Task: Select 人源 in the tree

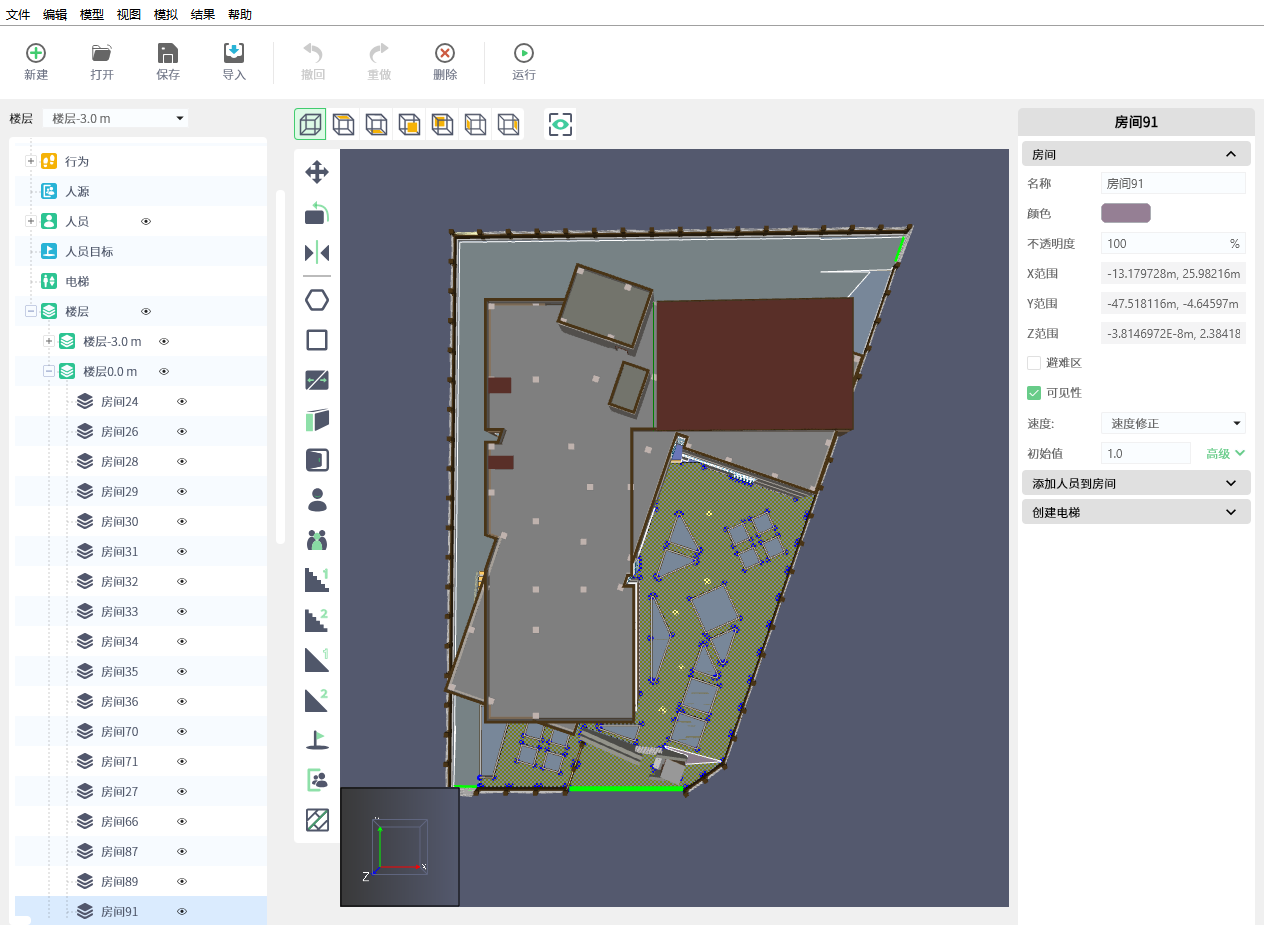Action: point(77,191)
